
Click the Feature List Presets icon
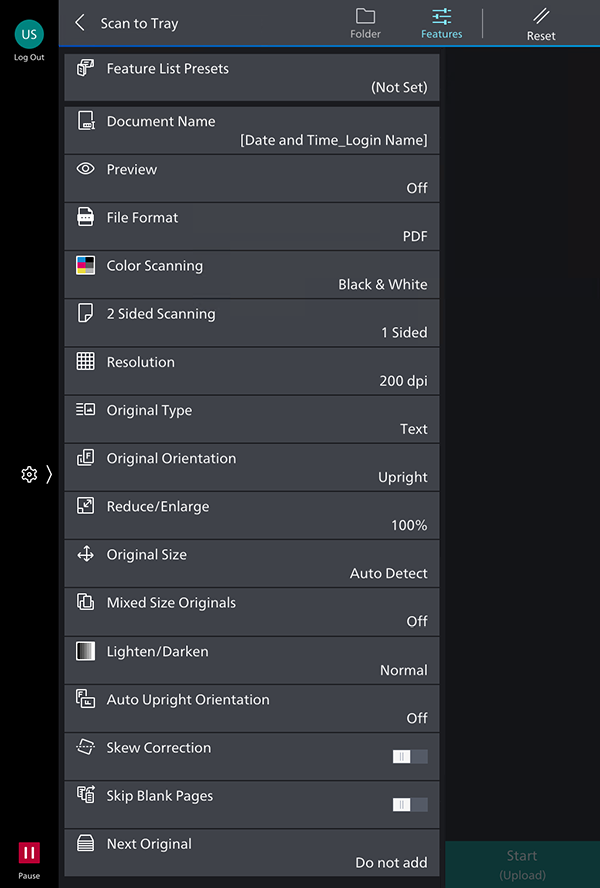click(x=86, y=68)
